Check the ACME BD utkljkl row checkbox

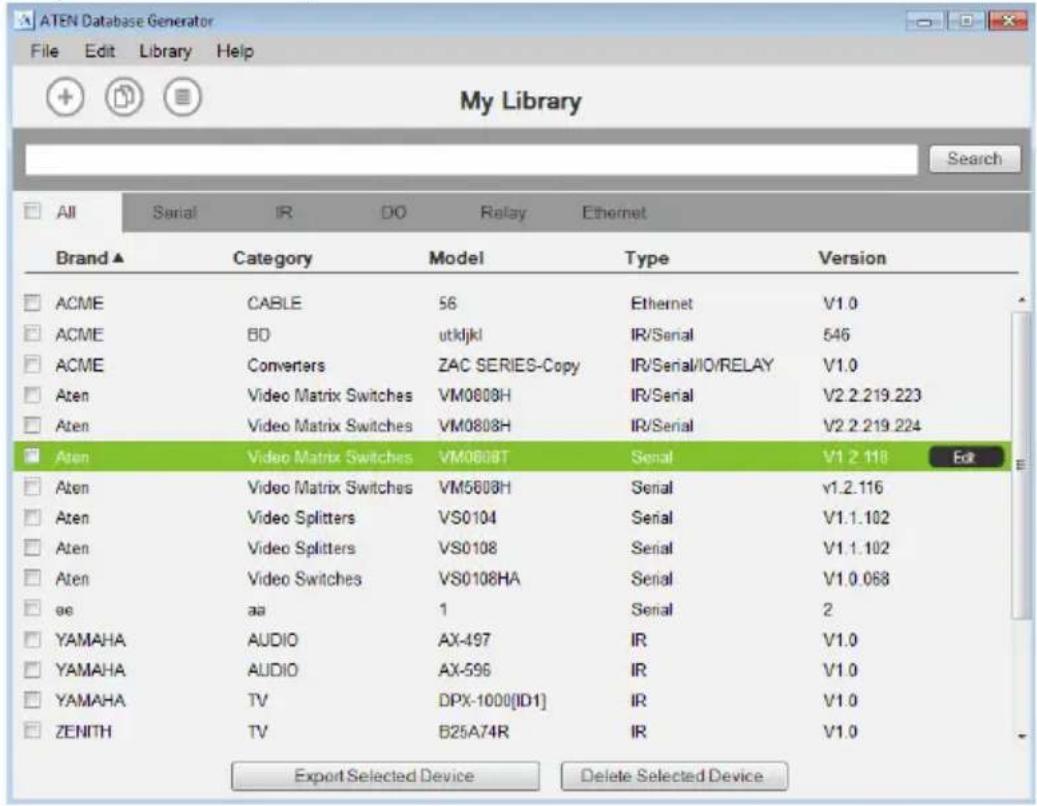coord(32,334)
